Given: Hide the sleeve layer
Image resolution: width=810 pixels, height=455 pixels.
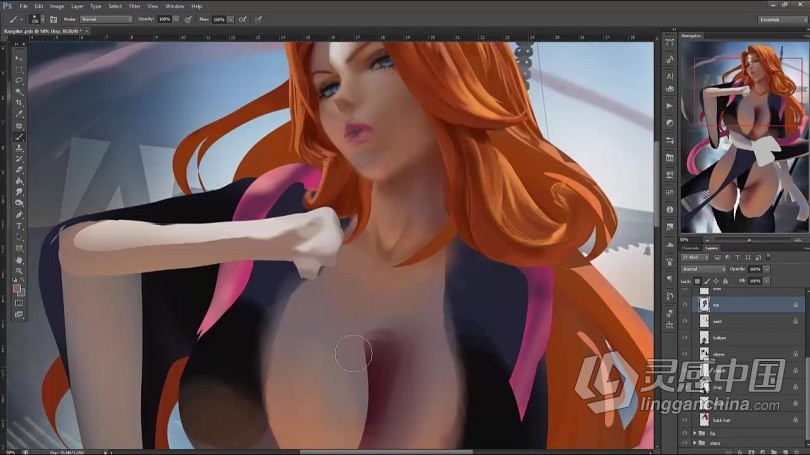Looking at the screenshot, I should 685,354.
